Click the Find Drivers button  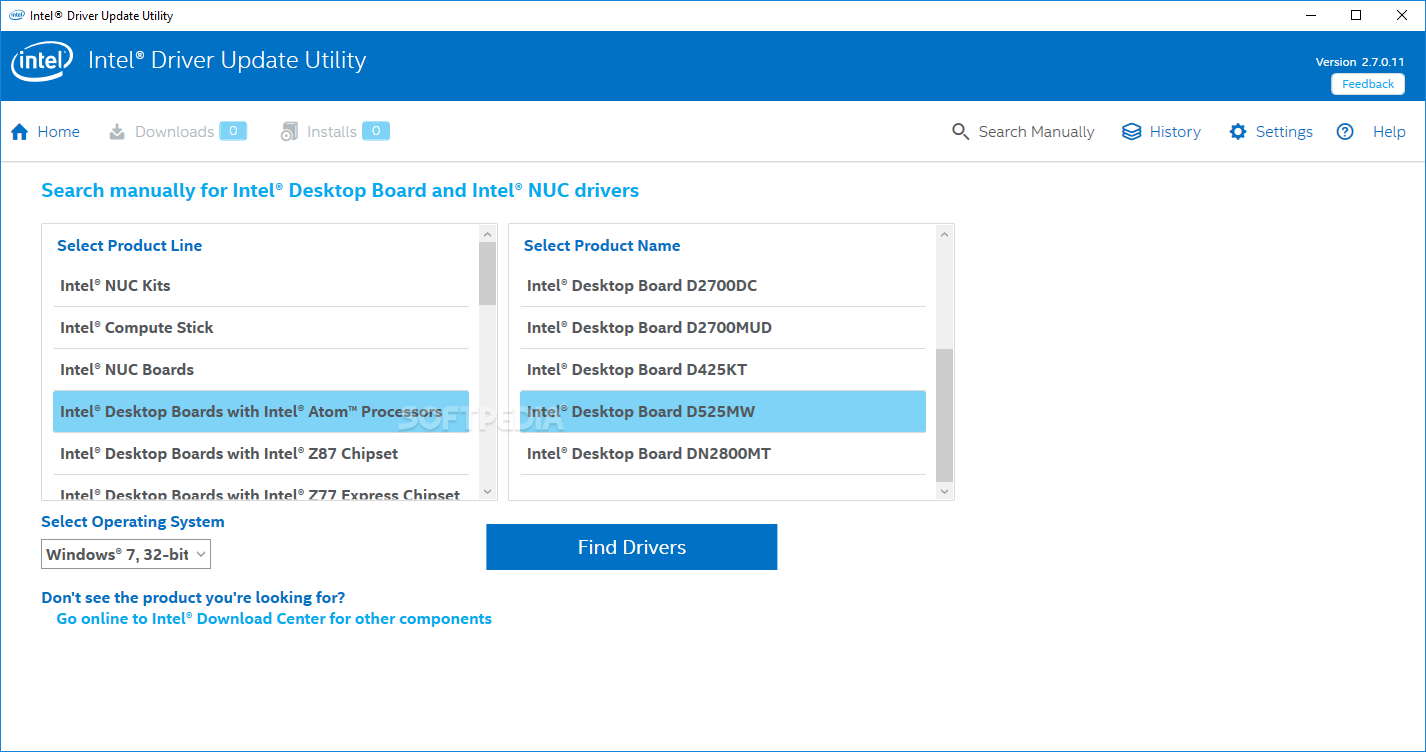632,547
